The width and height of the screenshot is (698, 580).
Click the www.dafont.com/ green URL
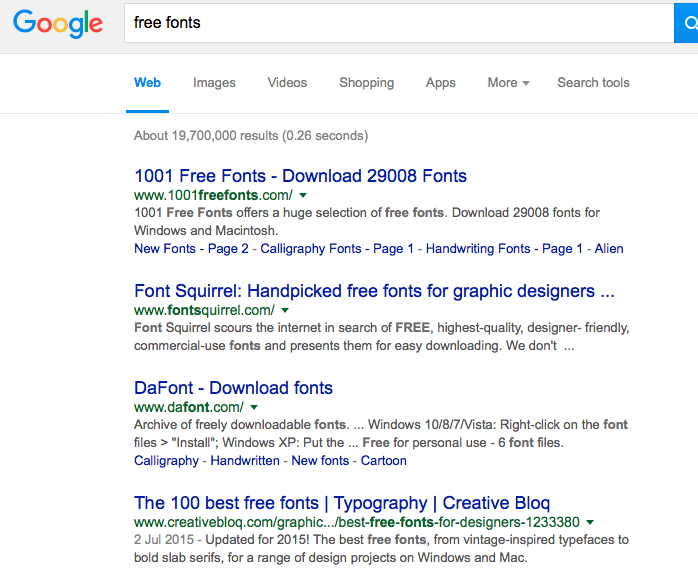pos(189,407)
